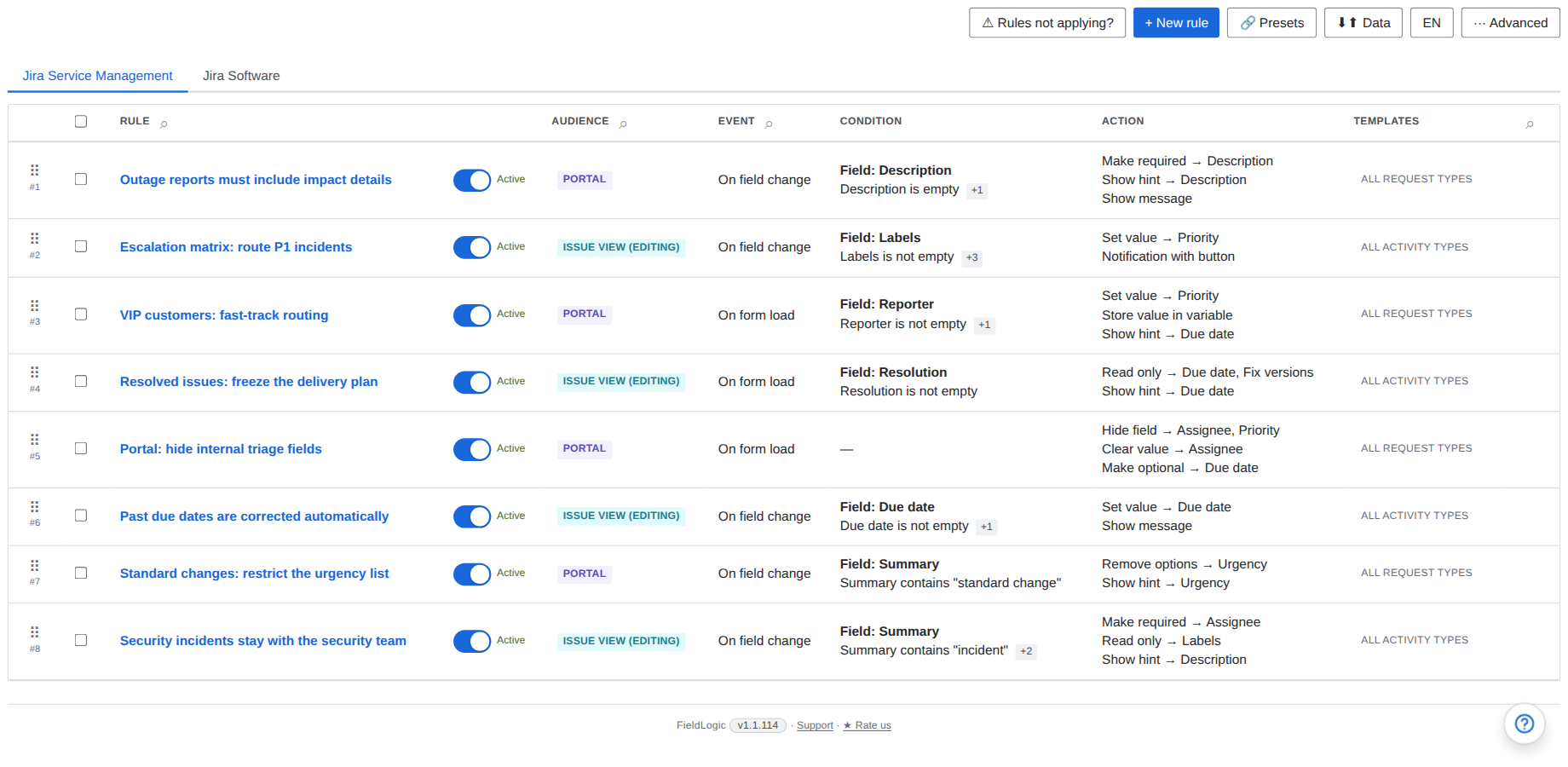Click the search icon next to the AUDIENCE header
1568x767 pixels.
[x=623, y=124]
